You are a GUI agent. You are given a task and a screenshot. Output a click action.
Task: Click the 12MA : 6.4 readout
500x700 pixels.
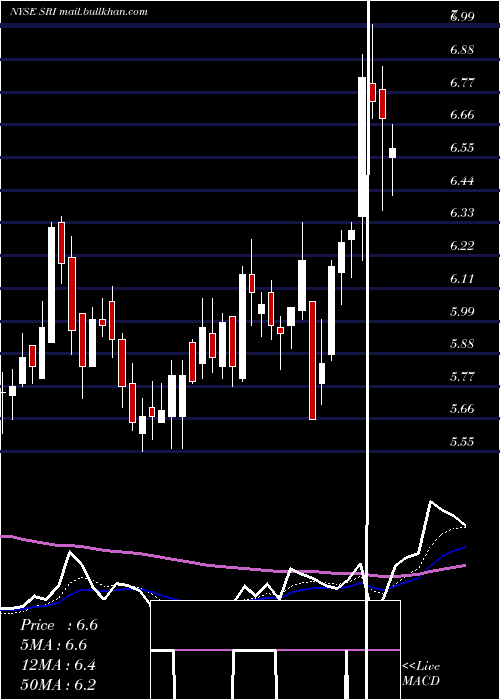[x=58, y=665]
